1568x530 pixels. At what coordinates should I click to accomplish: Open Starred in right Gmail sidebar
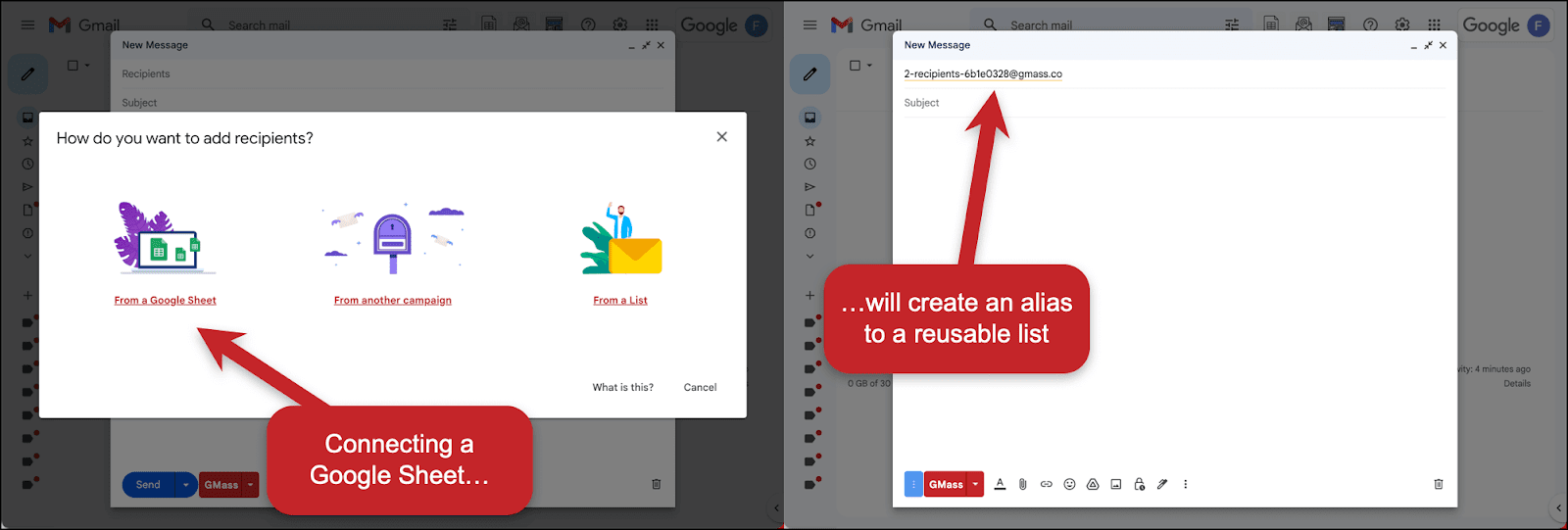[809, 141]
